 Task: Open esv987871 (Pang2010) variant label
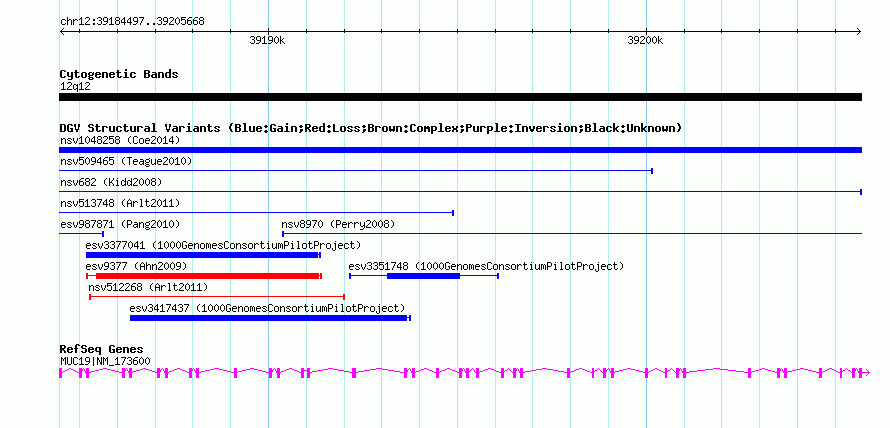(120, 224)
